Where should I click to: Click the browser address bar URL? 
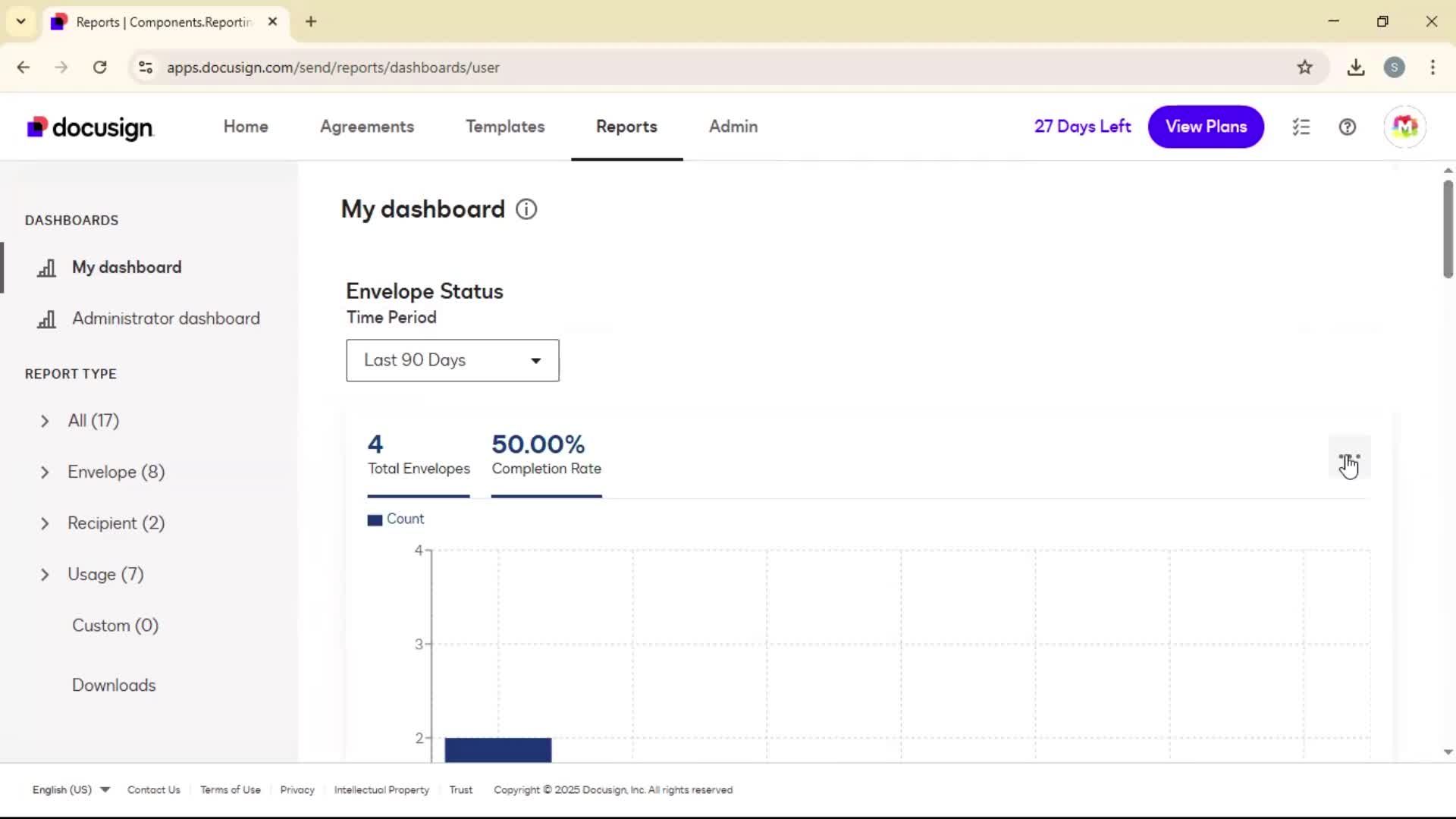click(x=333, y=67)
